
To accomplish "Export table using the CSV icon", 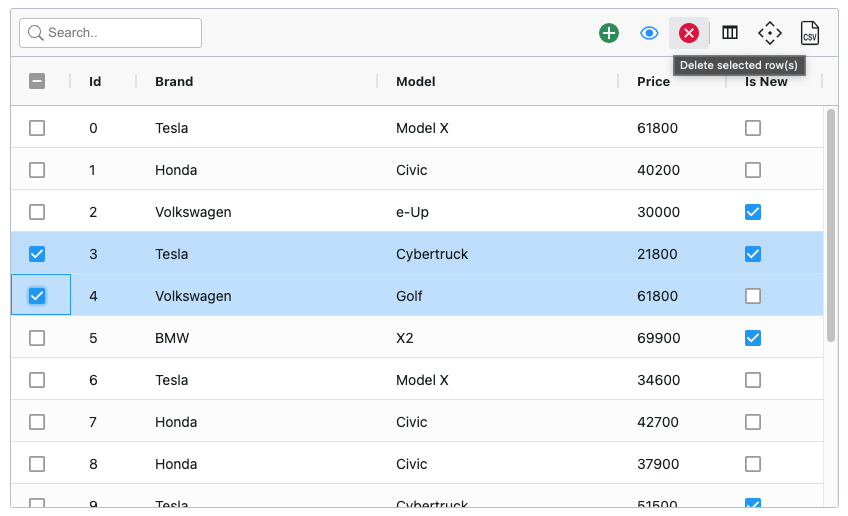I will (x=810, y=33).
